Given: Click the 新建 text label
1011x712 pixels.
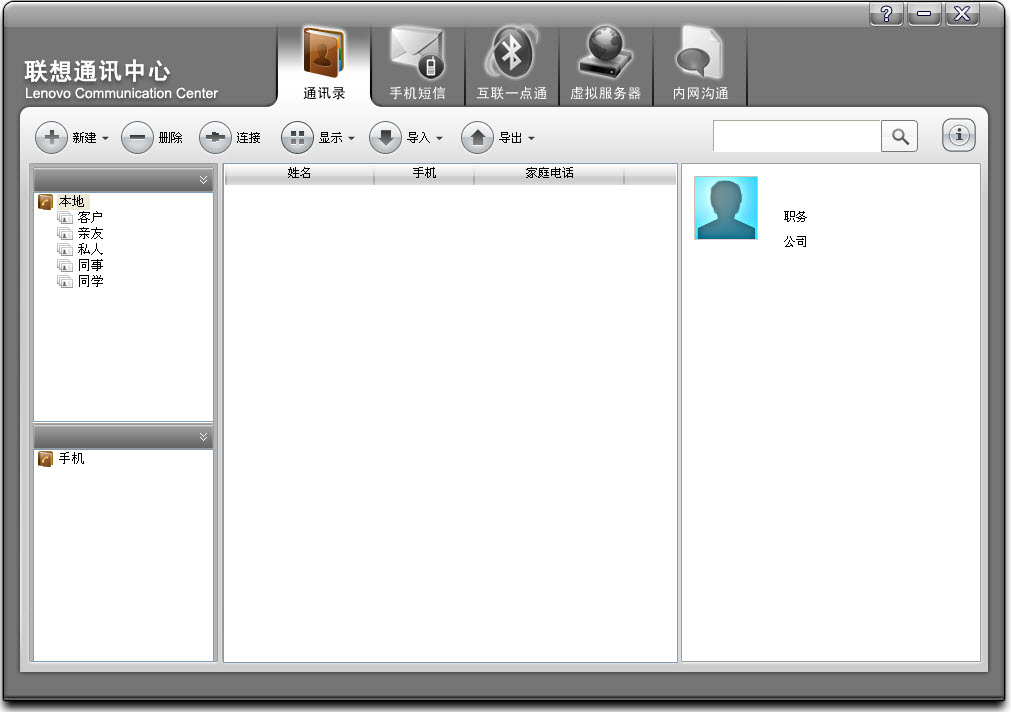Looking at the screenshot, I should point(84,137).
